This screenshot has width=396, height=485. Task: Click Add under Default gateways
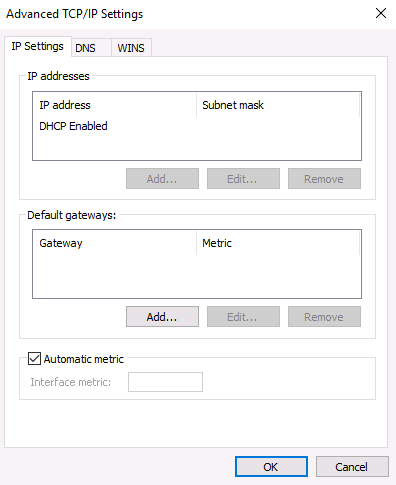[162, 317]
